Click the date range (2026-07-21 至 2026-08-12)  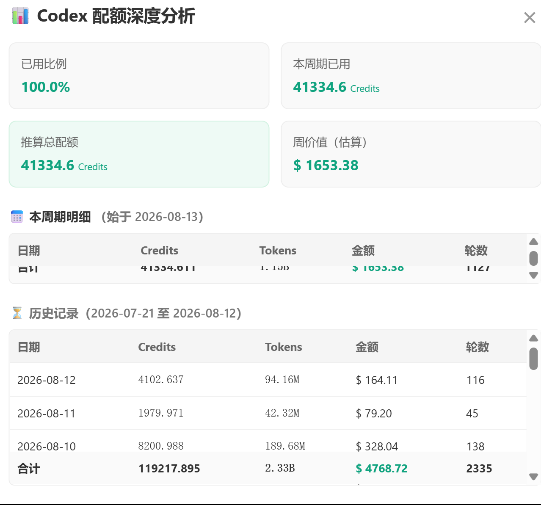(164, 314)
